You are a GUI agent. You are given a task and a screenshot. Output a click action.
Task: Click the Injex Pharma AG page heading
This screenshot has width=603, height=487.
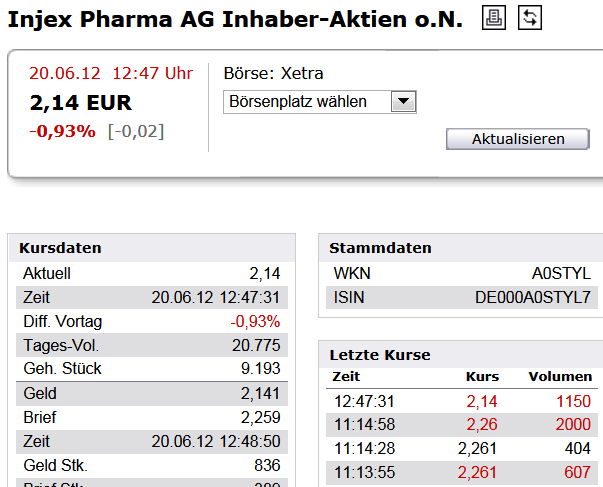point(236,18)
